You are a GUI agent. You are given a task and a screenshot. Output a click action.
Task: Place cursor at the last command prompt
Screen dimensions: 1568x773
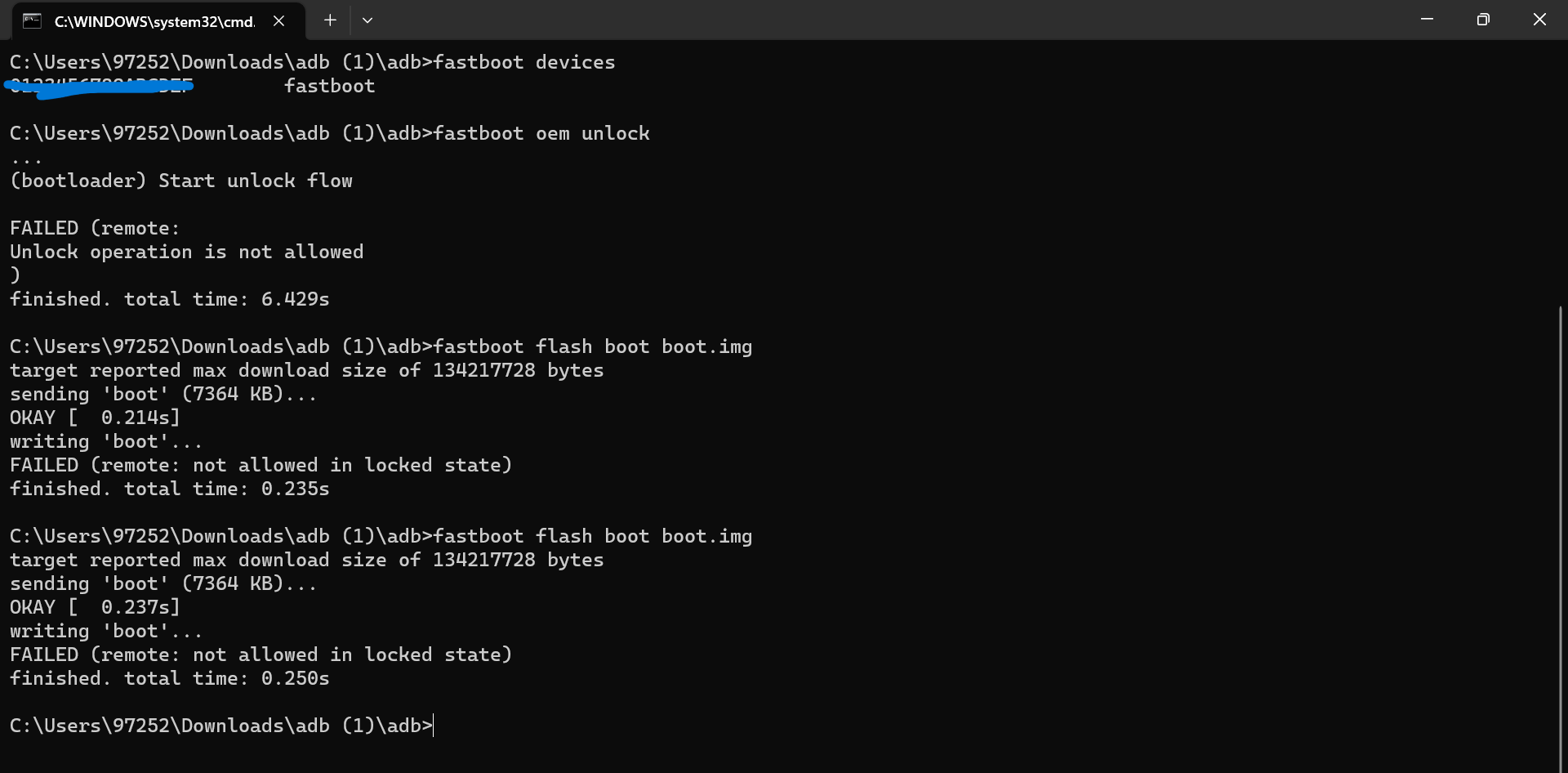(x=434, y=726)
